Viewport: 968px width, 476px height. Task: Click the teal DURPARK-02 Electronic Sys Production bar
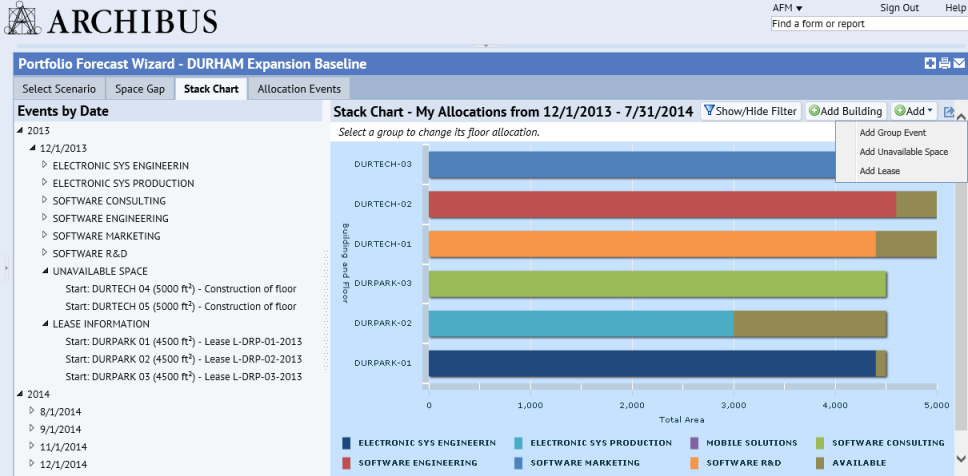tap(581, 324)
